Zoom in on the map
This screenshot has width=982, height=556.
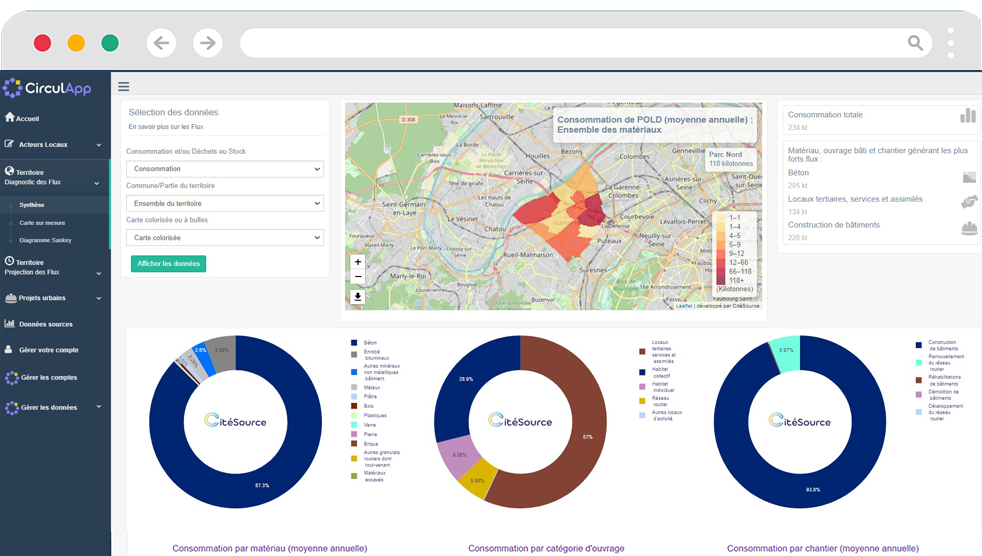358,262
